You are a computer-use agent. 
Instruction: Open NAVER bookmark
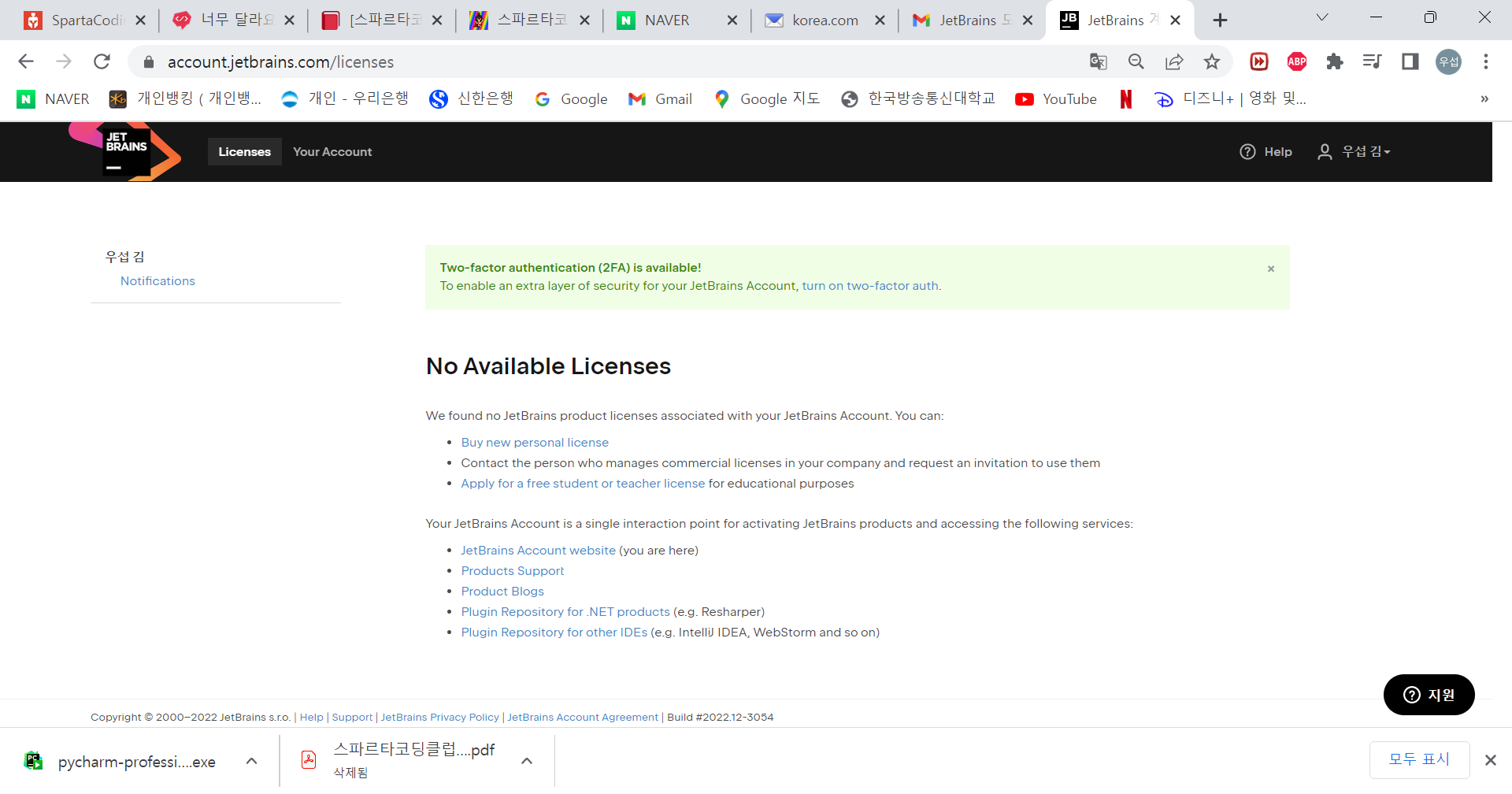(54, 99)
